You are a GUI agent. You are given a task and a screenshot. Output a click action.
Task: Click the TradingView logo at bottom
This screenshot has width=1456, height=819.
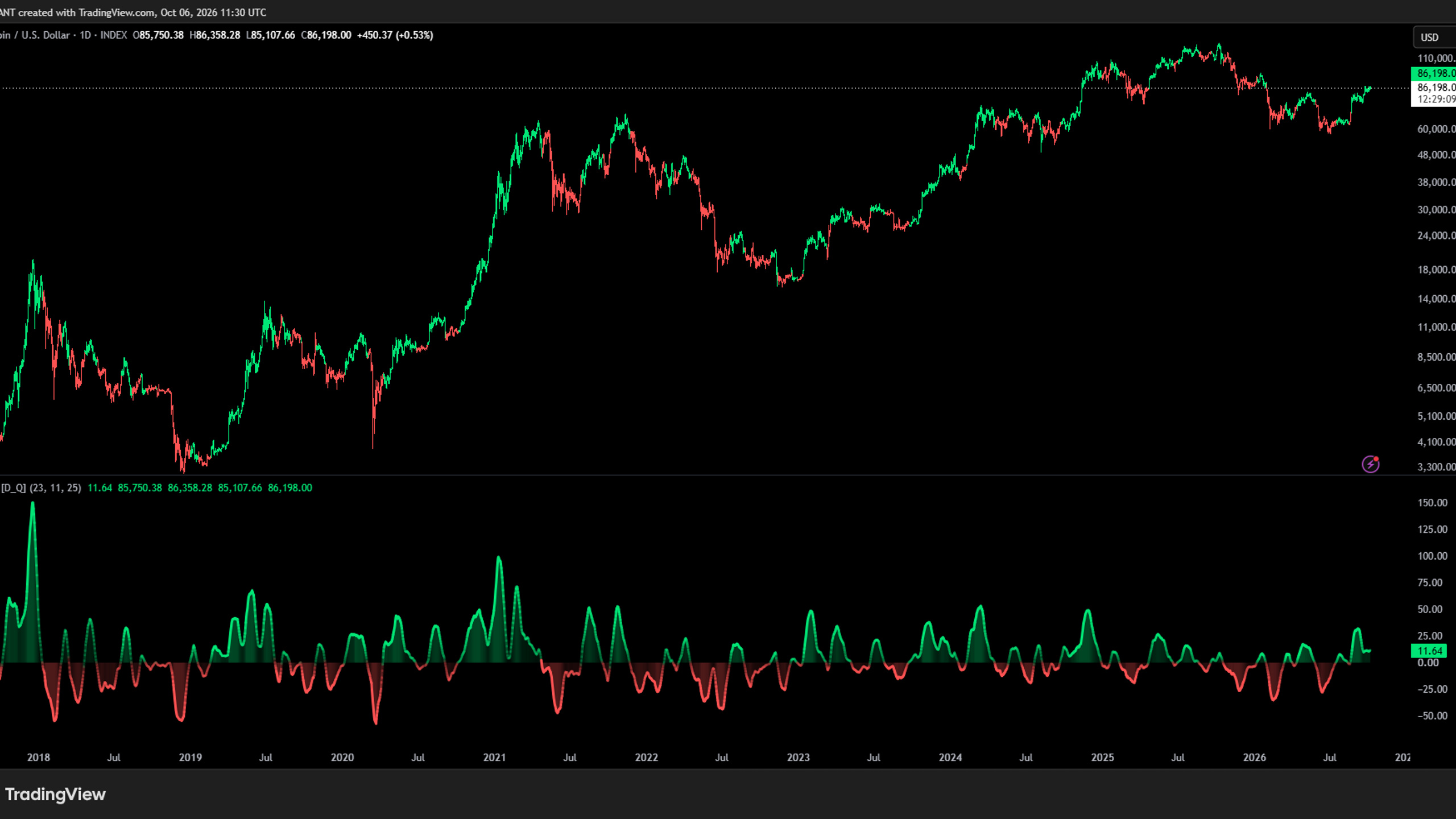tap(55, 794)
